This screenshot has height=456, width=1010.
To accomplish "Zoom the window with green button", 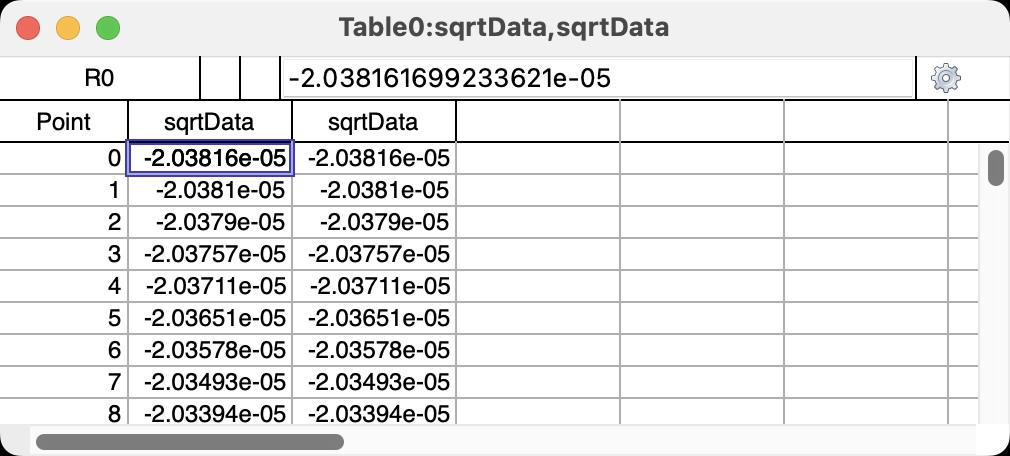I will pos(108,28).
